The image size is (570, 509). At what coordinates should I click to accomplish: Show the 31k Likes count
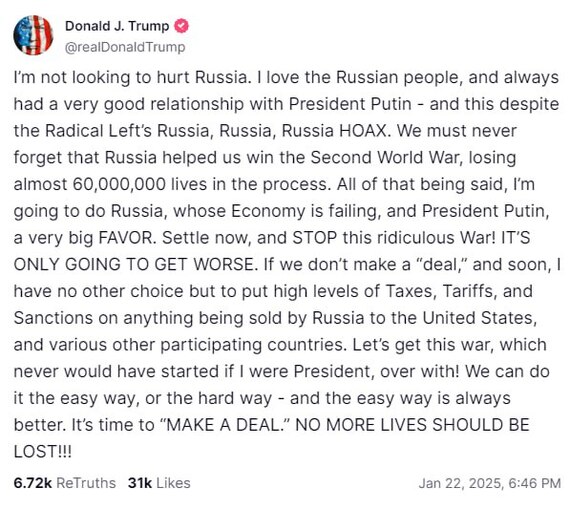140,483
